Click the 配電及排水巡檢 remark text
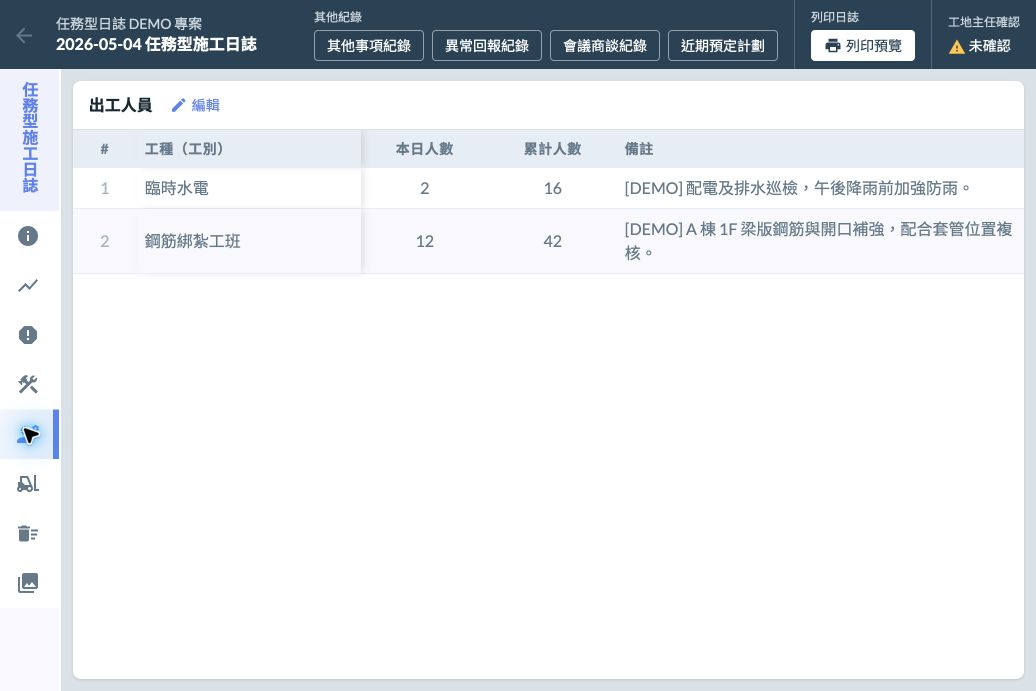 [x=798, y=188]
